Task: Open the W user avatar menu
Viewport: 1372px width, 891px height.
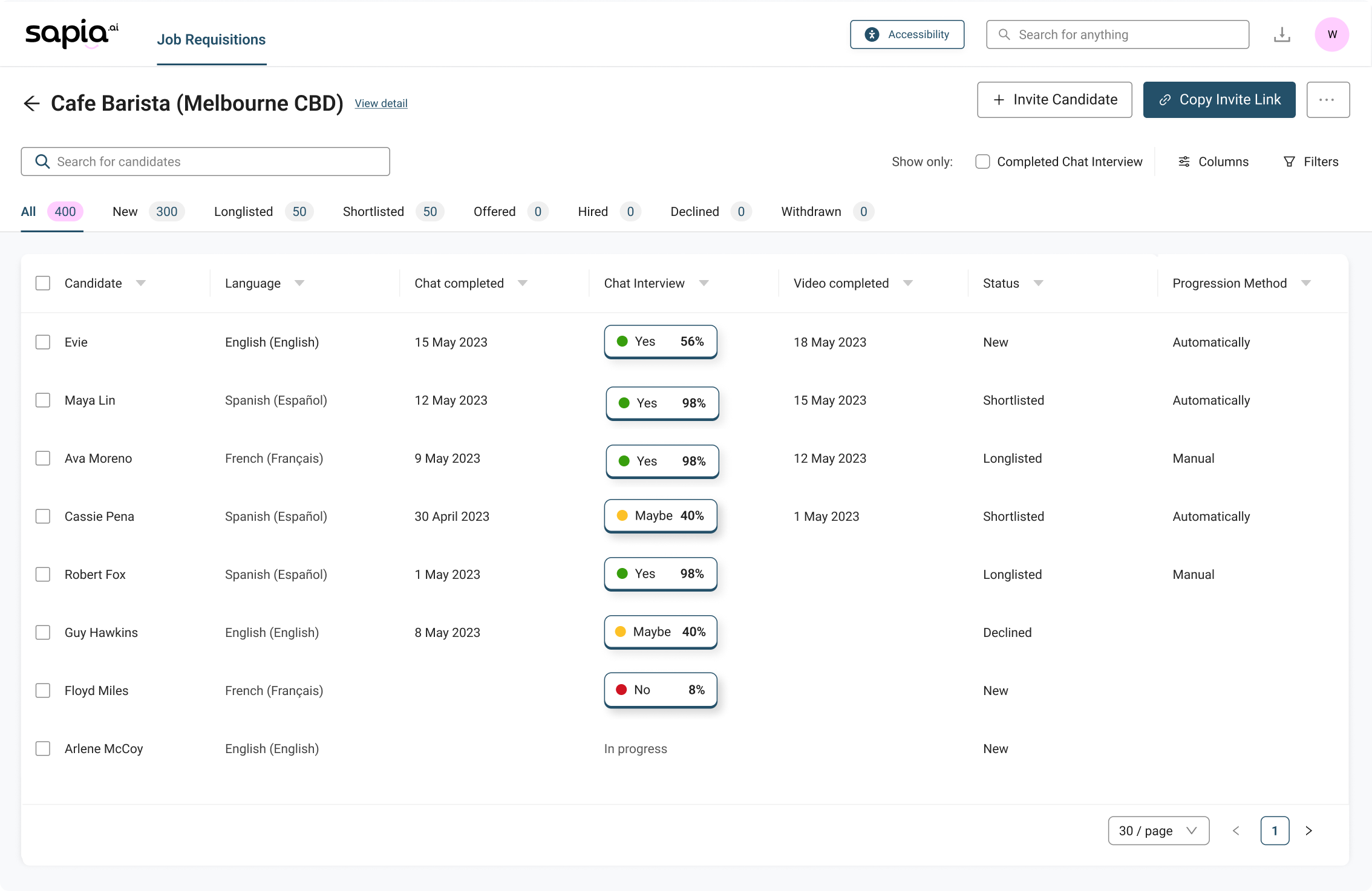Action: [x=1331, y=34]
